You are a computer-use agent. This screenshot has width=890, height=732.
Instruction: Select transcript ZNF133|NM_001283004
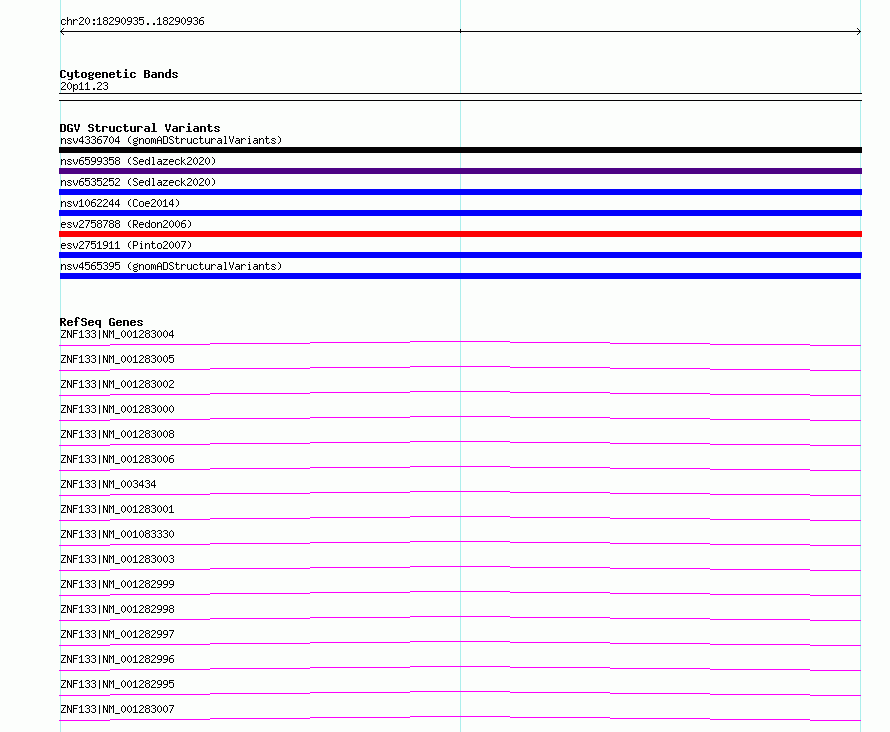[x=117, y=334]
